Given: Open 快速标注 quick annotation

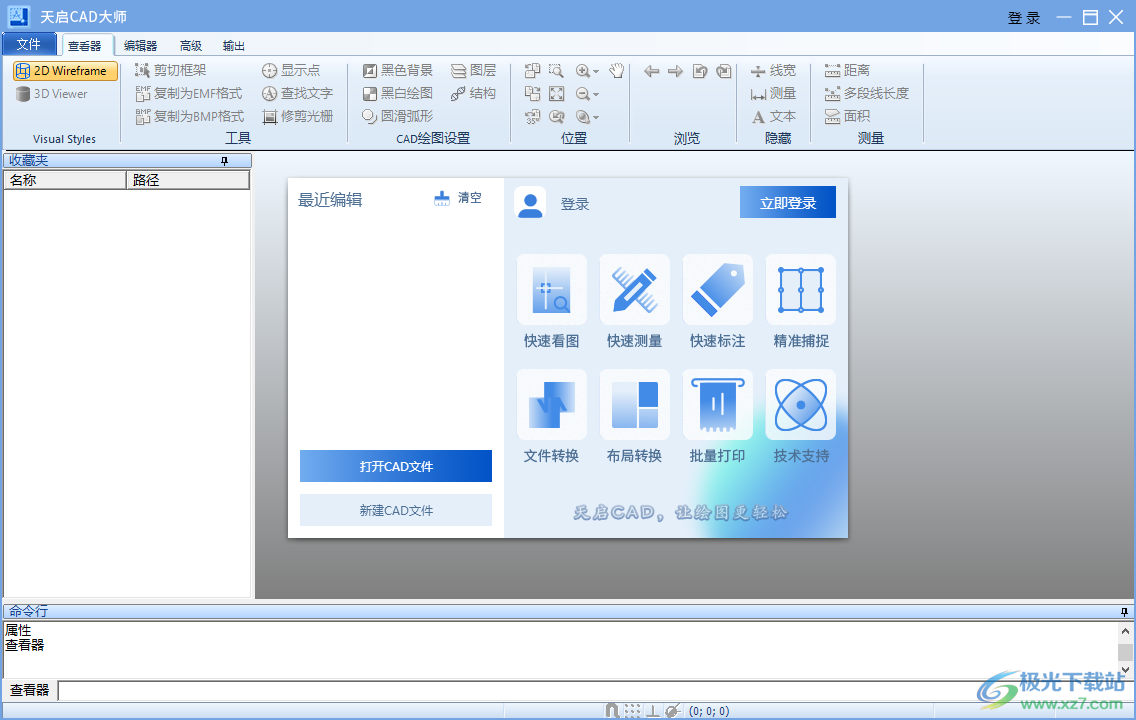Looking at the screenshot, I should point(717,302).
